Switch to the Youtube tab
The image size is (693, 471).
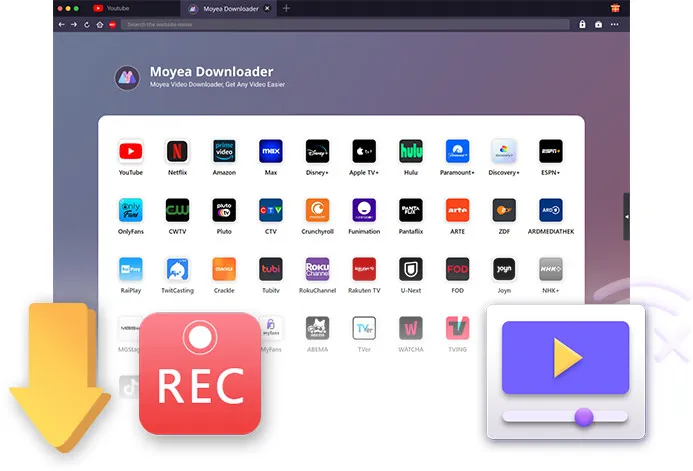point(111,8)
